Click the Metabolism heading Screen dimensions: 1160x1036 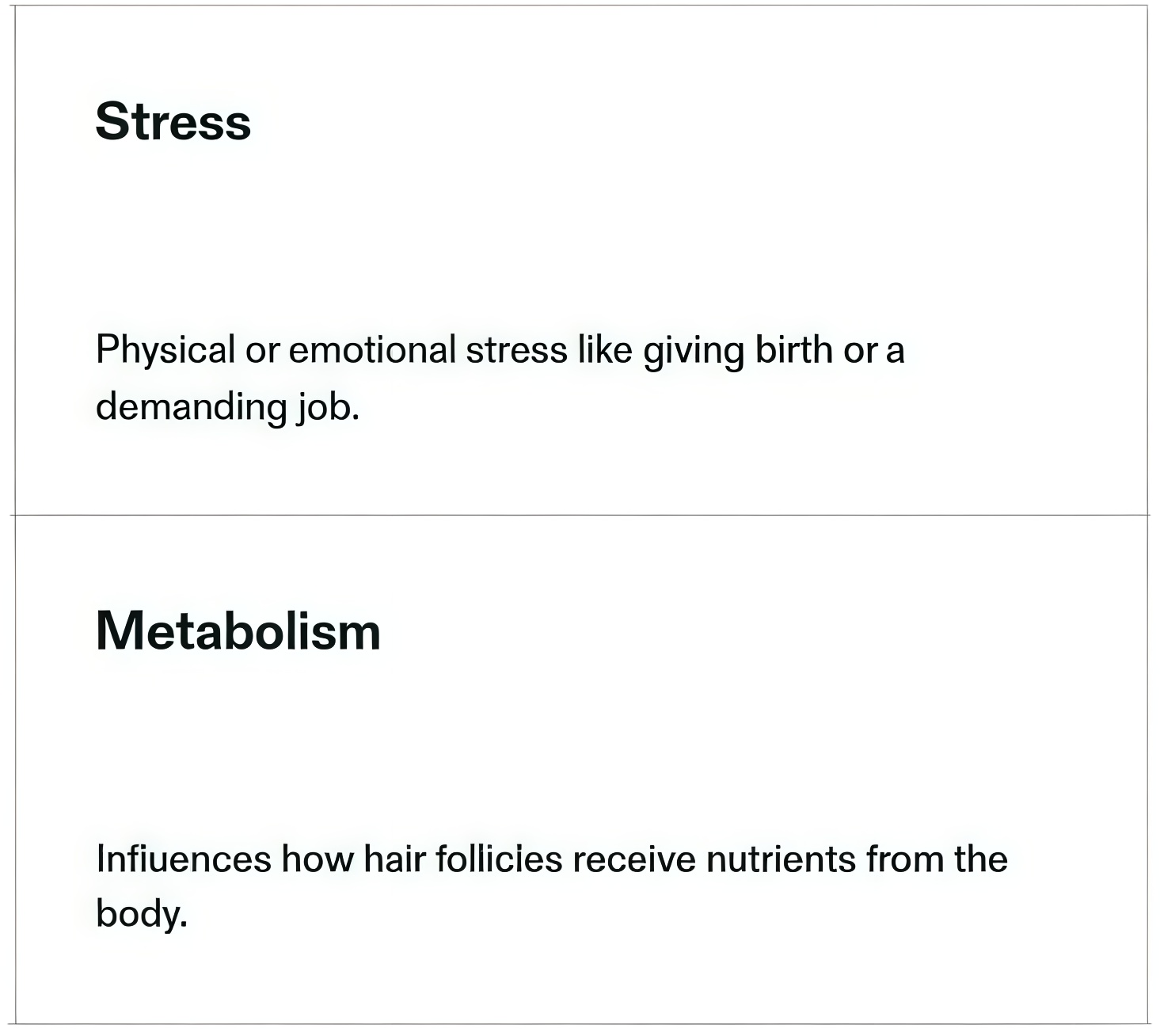click(x=238, y=631)
